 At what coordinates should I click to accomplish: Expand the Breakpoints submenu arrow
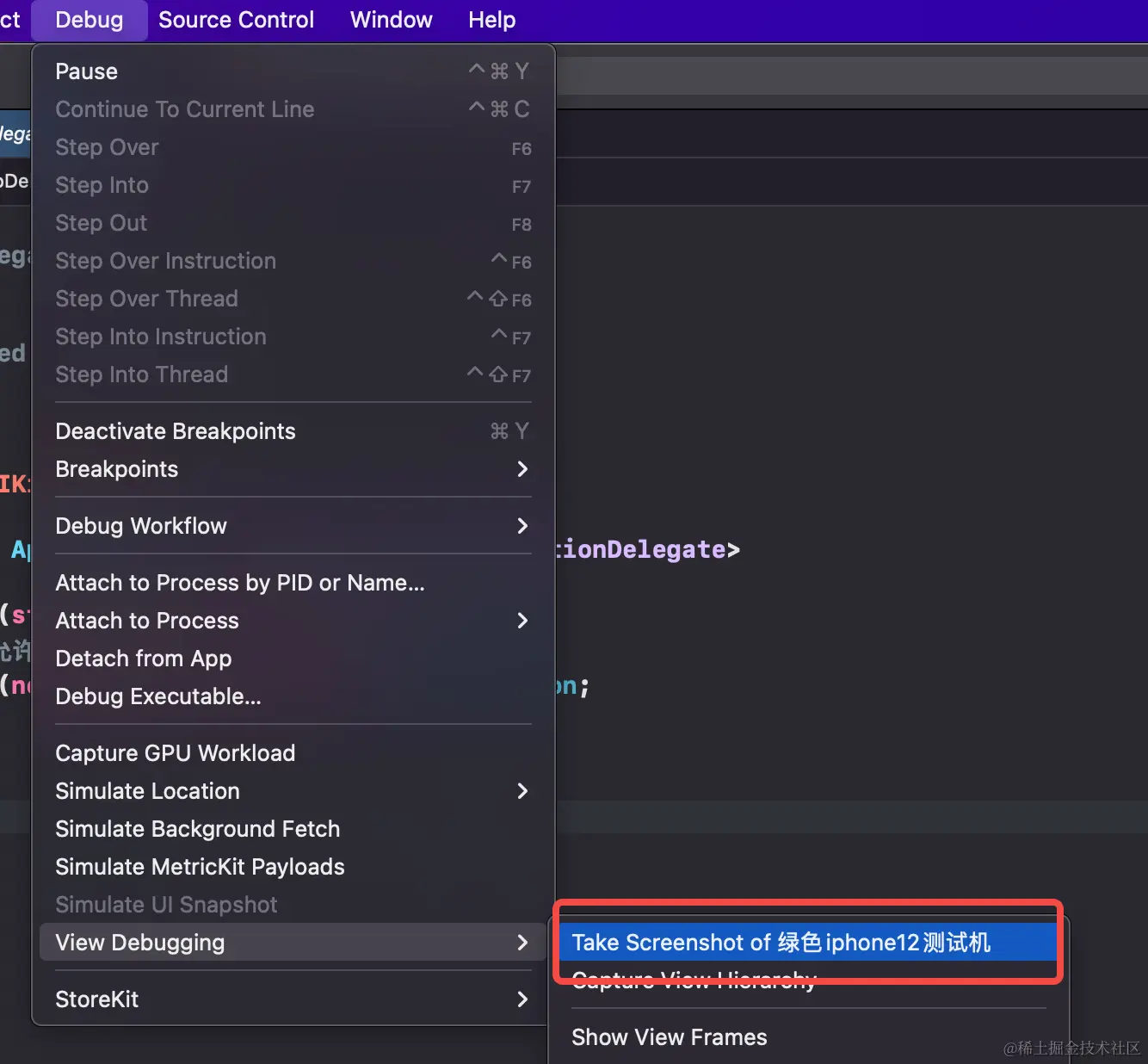point(522,469)
